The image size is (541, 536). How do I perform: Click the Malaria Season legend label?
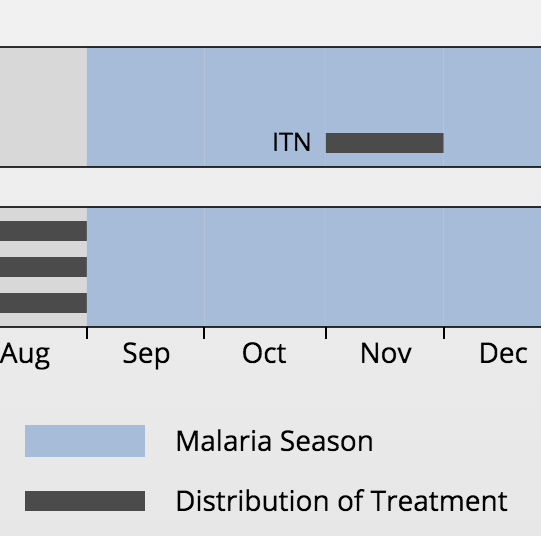coord(274,441)
